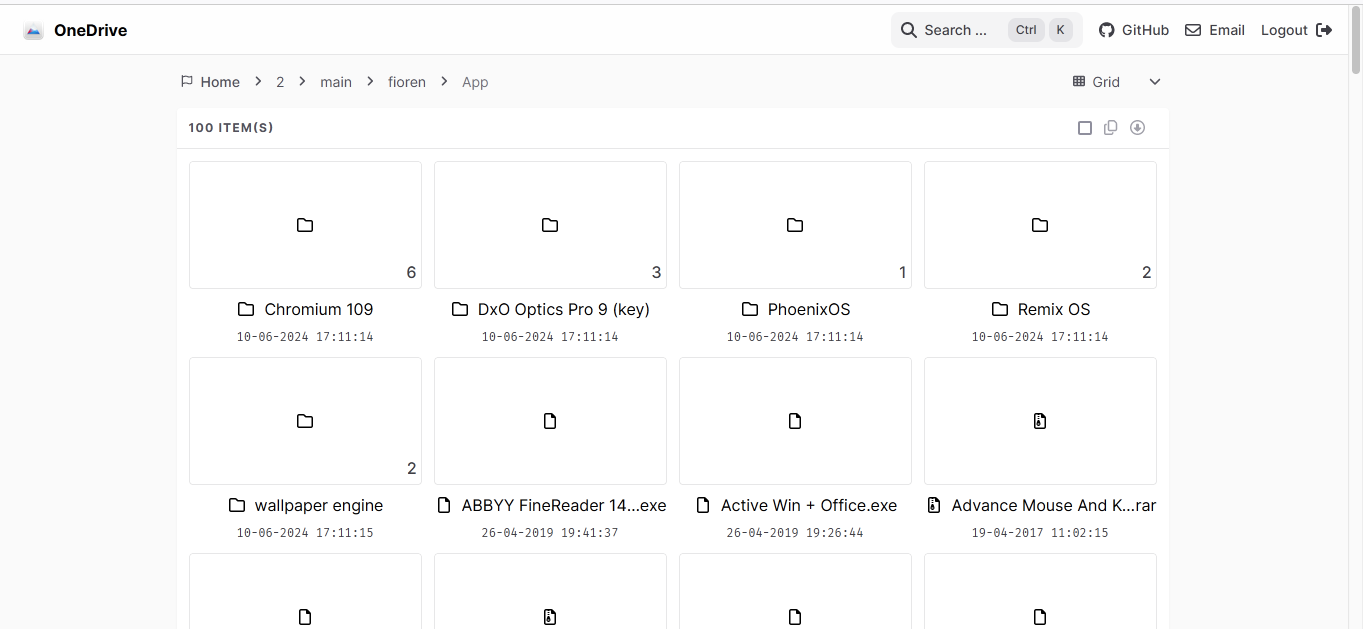Click folder icon beside Remix OS label
1363x629 pixels.
point(1000,309)
